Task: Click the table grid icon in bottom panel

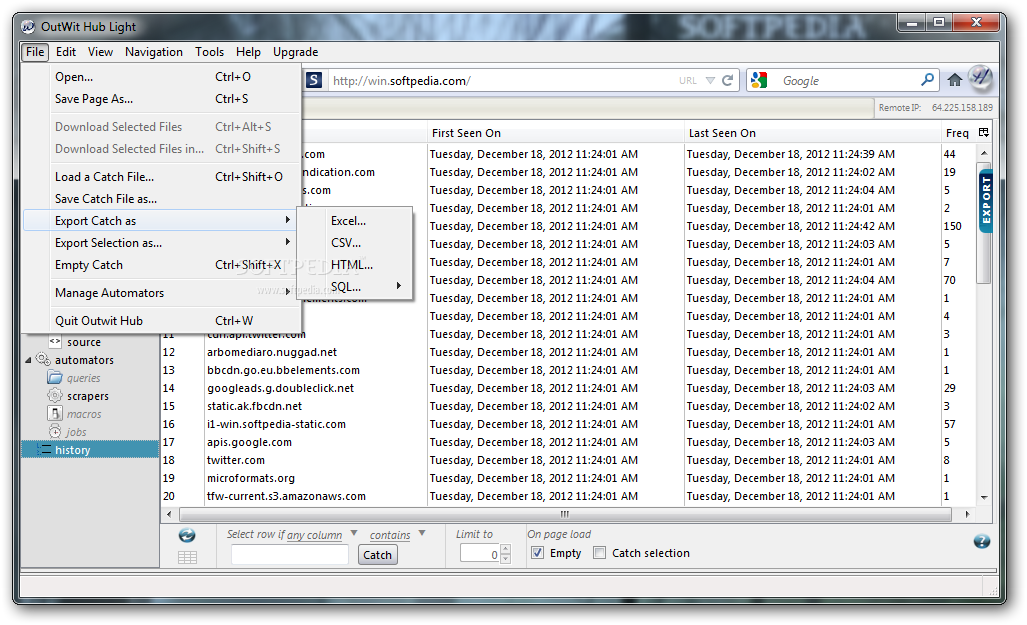Action: (x=187, y=558)
